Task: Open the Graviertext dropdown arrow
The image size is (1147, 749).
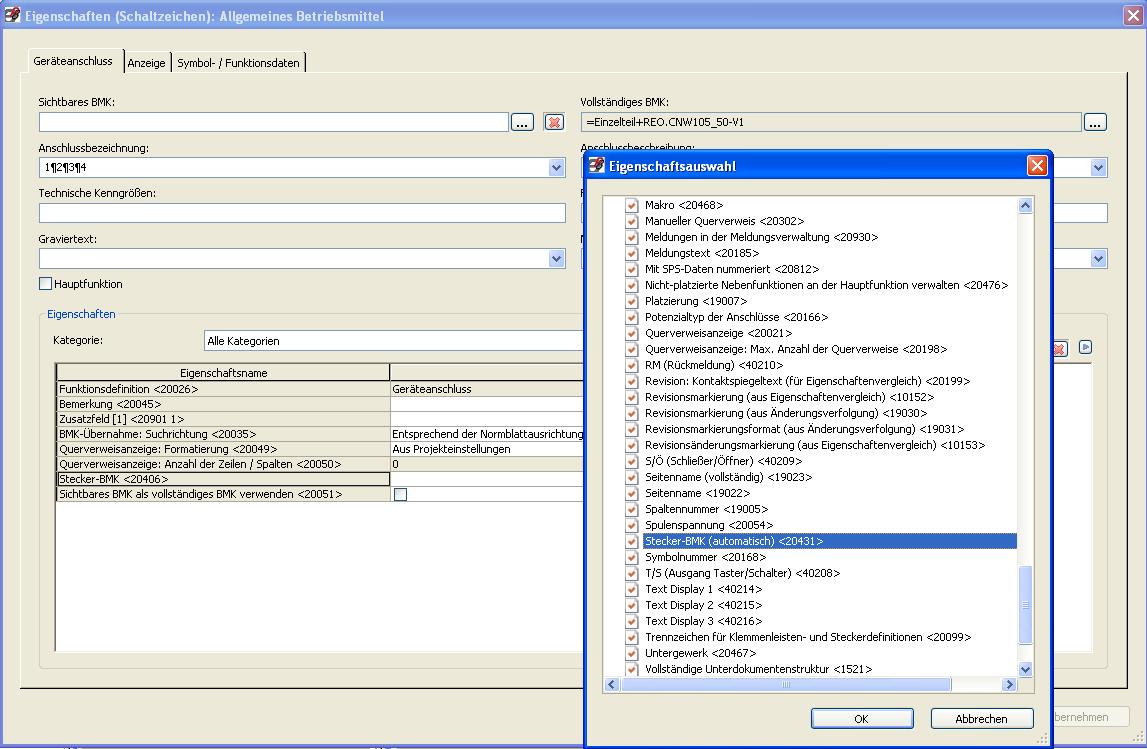Action: point(557,258)
